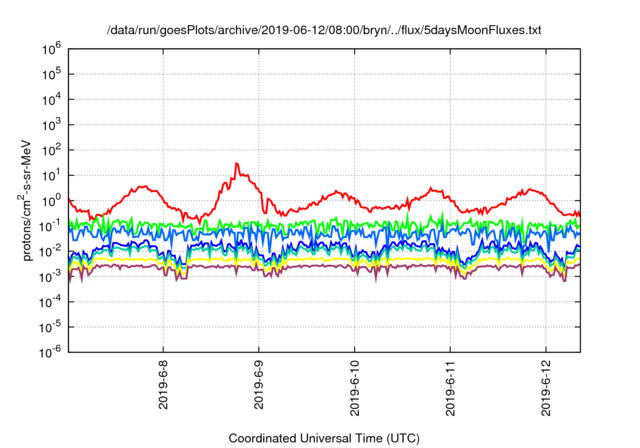Click the 2019-6-11 date tick label
The image size is (640, 448).
450,388
